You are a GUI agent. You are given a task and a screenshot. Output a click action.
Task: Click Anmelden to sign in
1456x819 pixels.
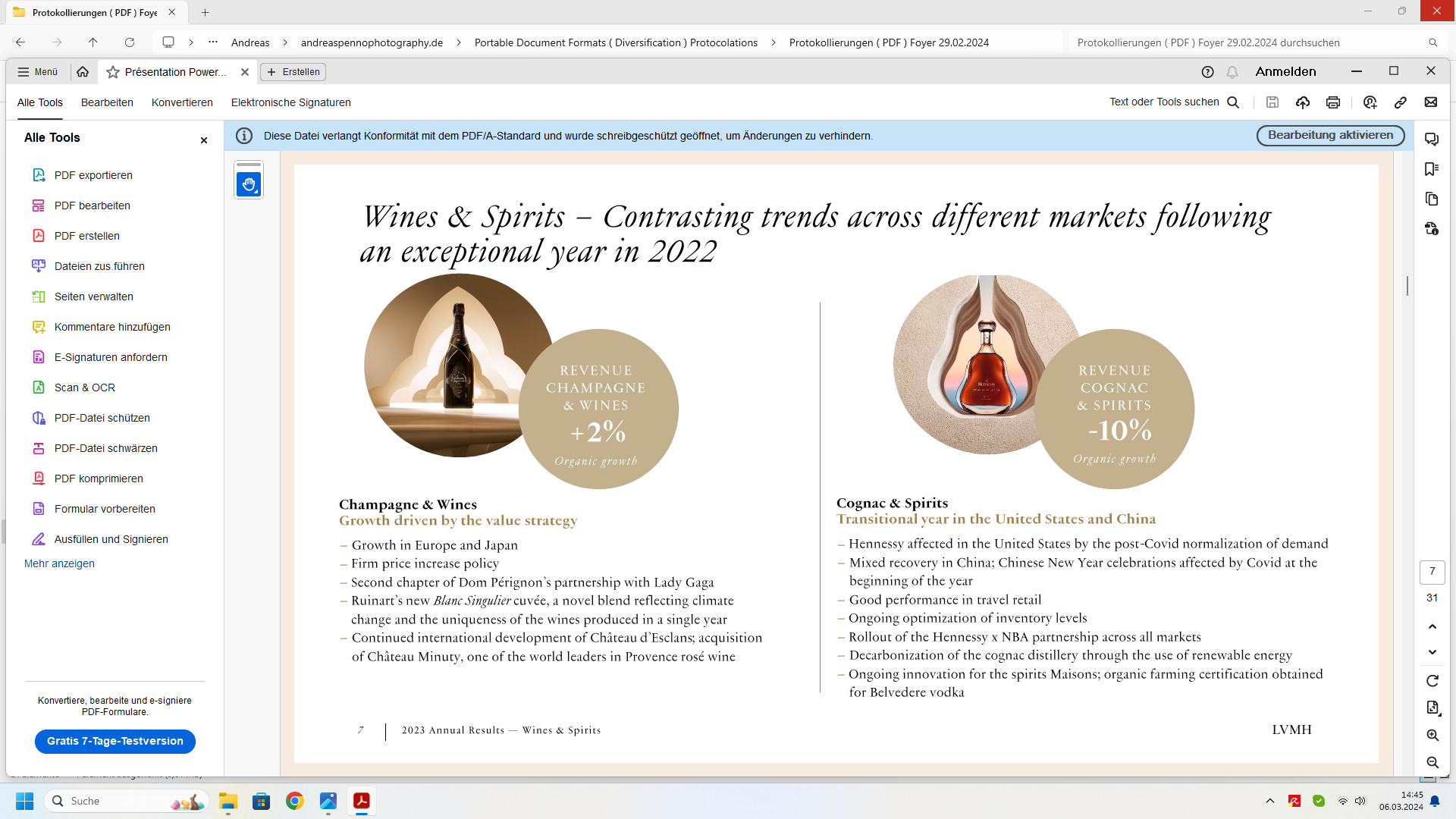tap(1286, 71)
